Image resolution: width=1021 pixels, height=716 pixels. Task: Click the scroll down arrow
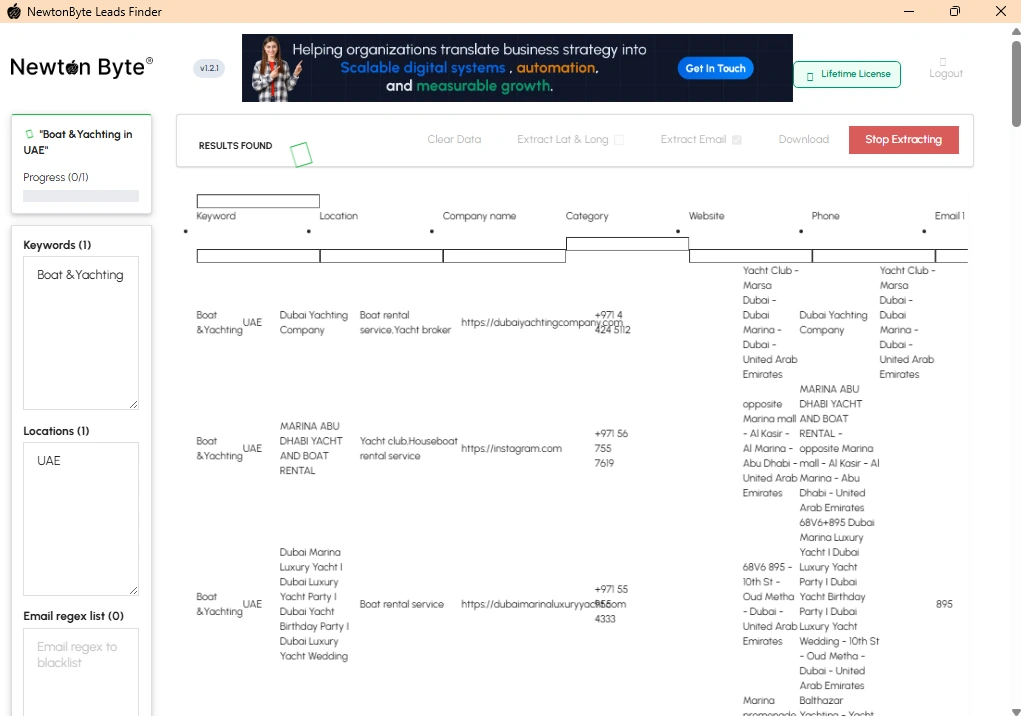point(1016,711)
